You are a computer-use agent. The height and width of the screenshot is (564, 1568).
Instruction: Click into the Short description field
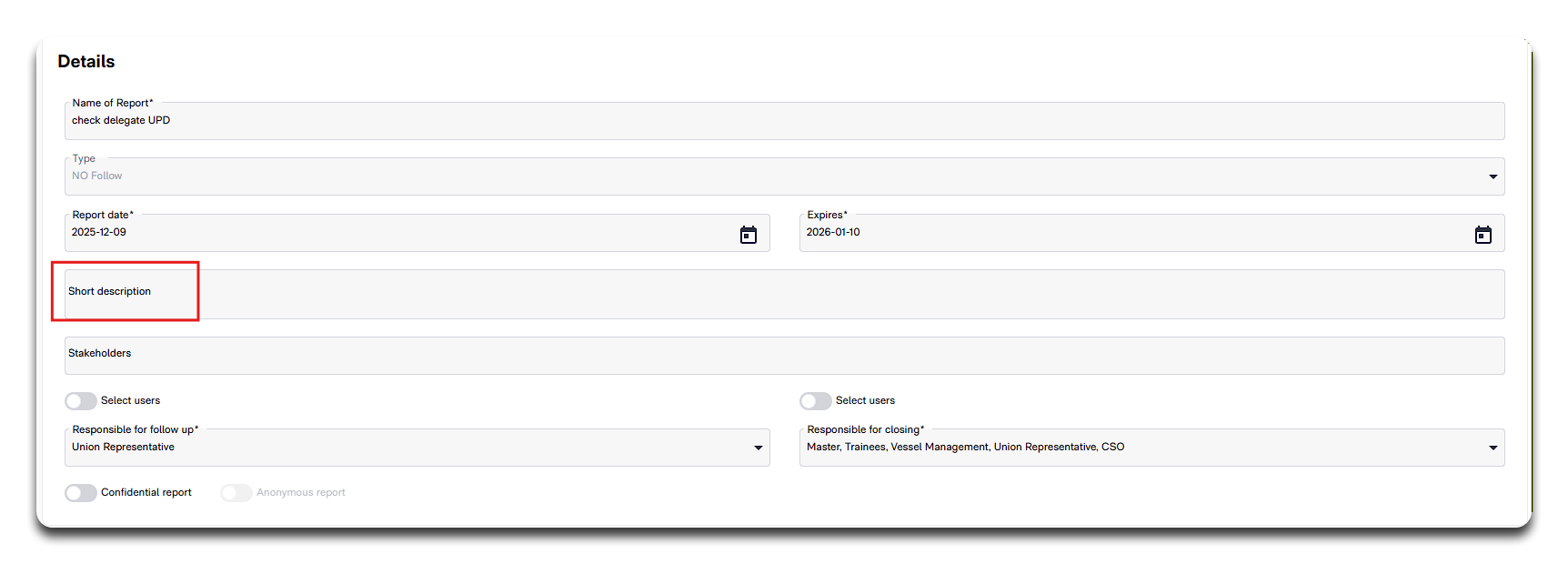[782, 294]
